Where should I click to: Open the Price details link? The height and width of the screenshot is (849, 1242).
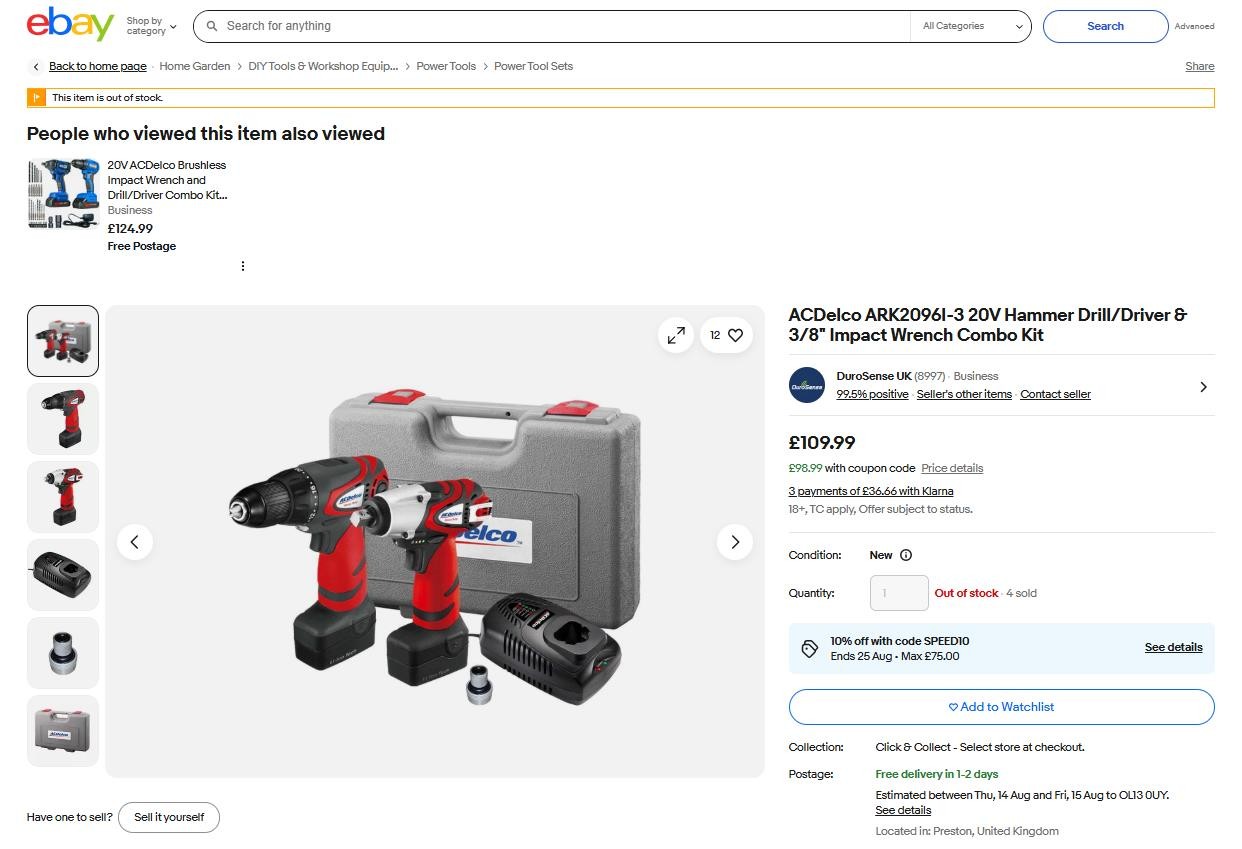pyautogui.click(x=952, y=468)
